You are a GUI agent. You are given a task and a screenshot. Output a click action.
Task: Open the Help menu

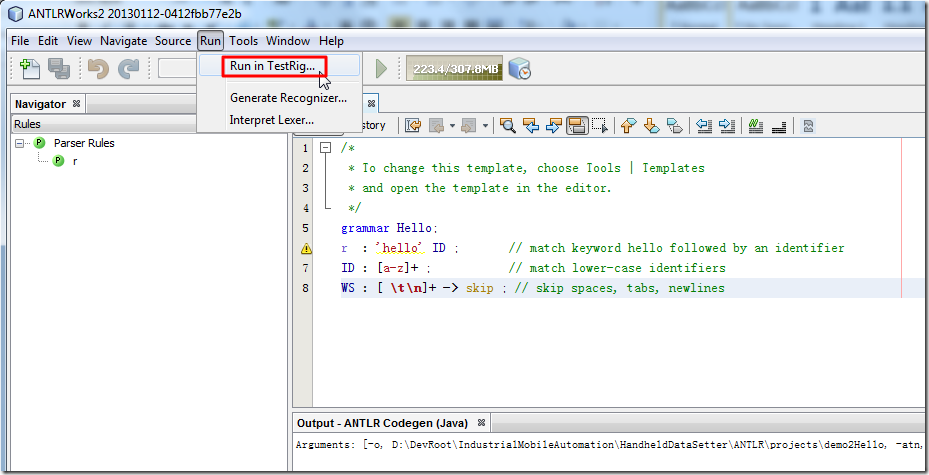point(331,41)
